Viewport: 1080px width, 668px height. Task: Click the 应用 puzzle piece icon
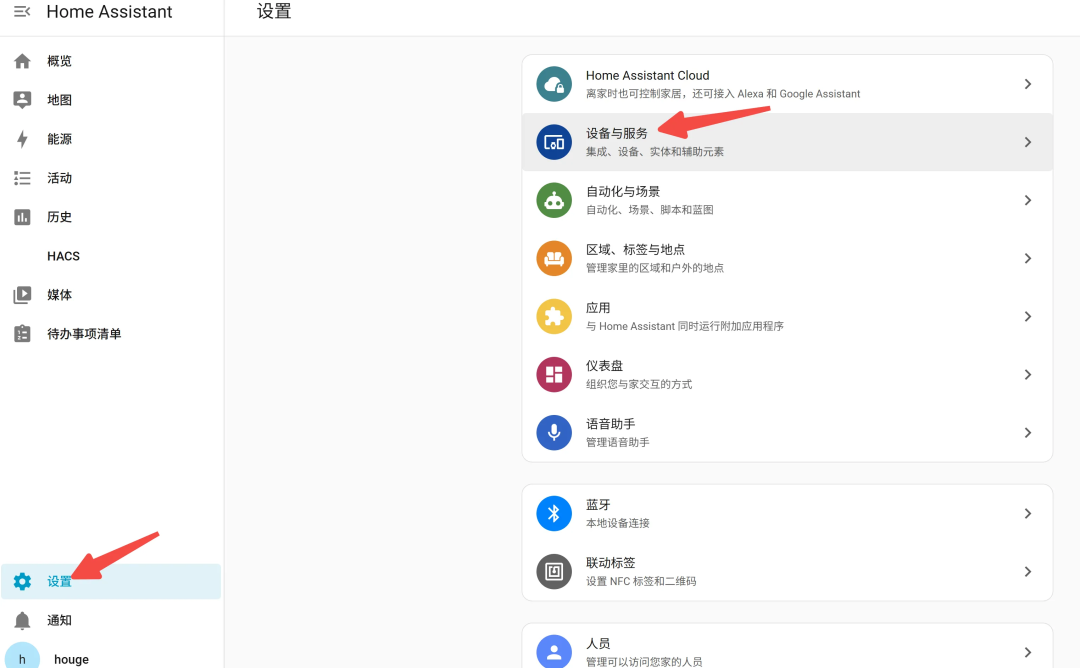tap(554, 317)
